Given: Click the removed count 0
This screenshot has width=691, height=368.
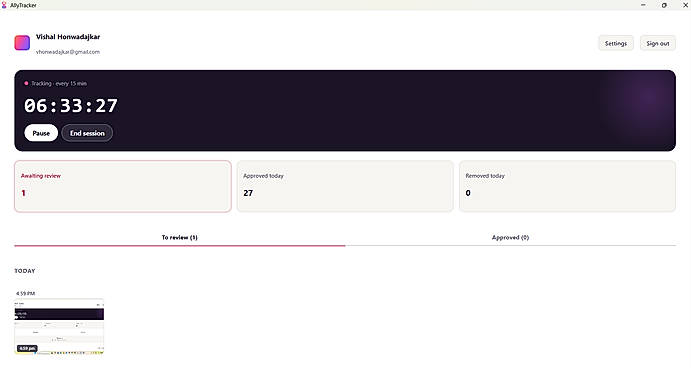Looking at the screenshot, I should pos(468,193).
